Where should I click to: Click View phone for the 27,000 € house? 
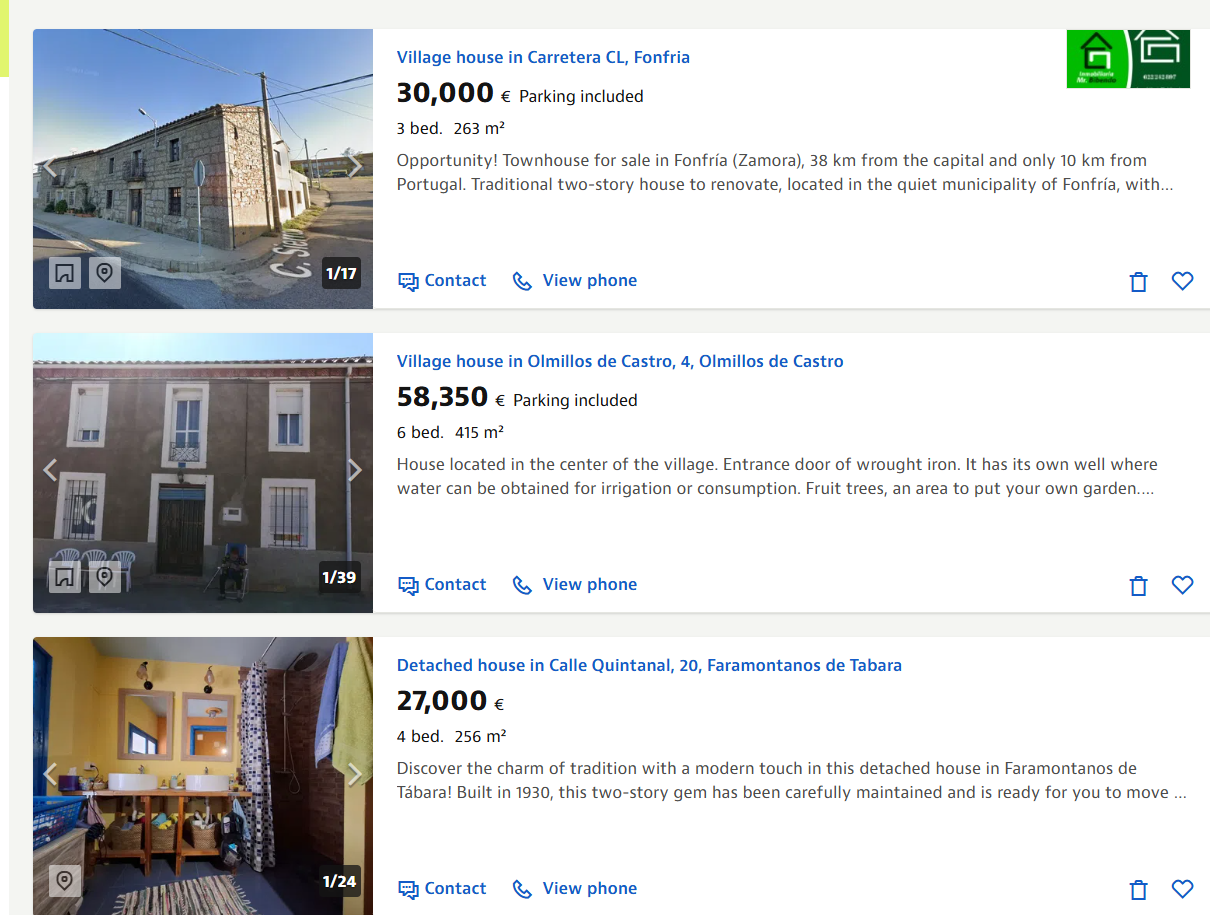pos(575,889)
